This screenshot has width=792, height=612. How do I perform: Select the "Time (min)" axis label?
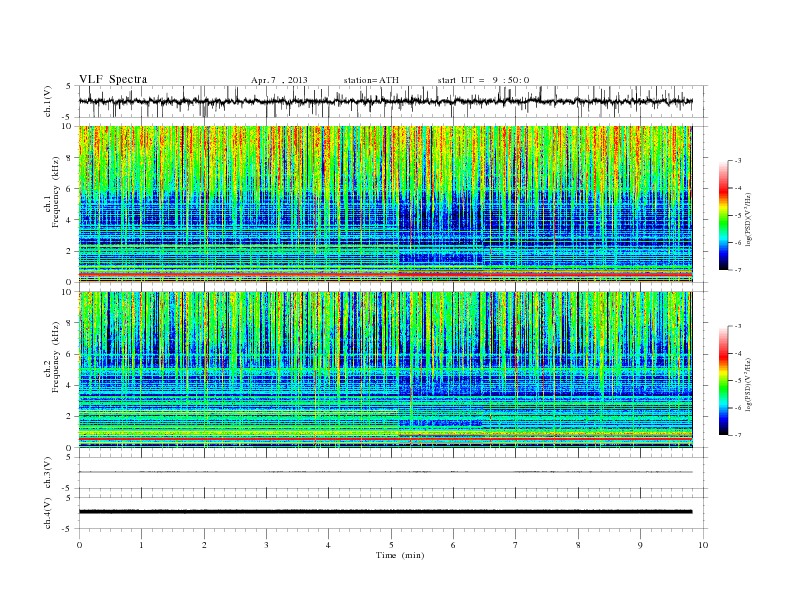click(x=400, y=555)
